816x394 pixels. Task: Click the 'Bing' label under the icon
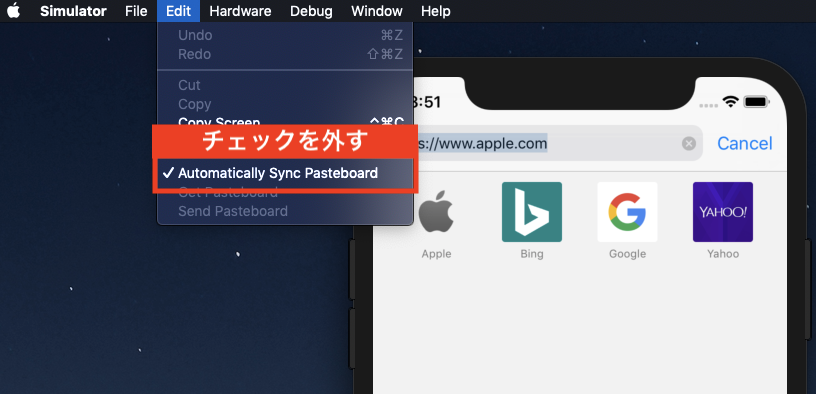[532, 254]
